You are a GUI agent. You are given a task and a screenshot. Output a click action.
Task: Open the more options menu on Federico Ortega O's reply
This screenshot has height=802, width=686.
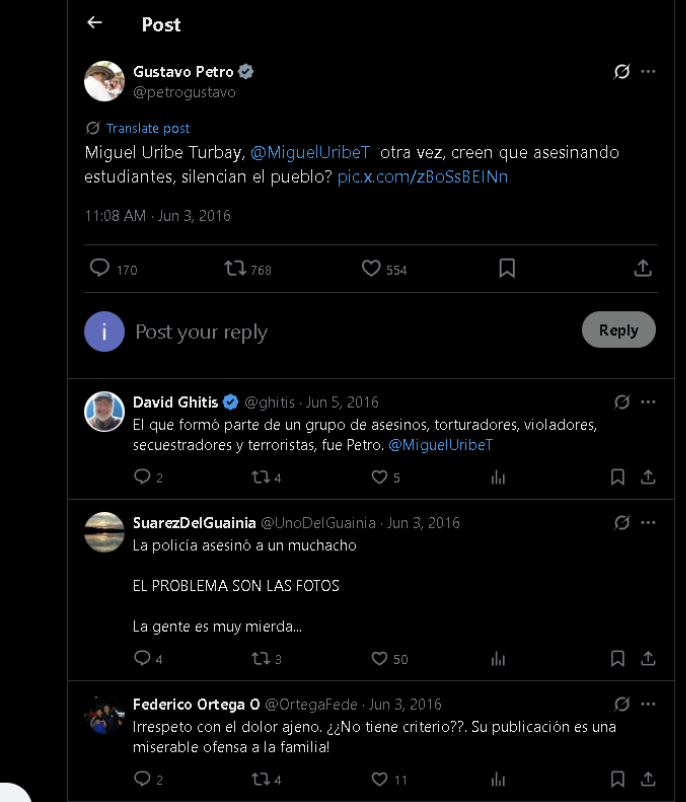pos(648,704)
